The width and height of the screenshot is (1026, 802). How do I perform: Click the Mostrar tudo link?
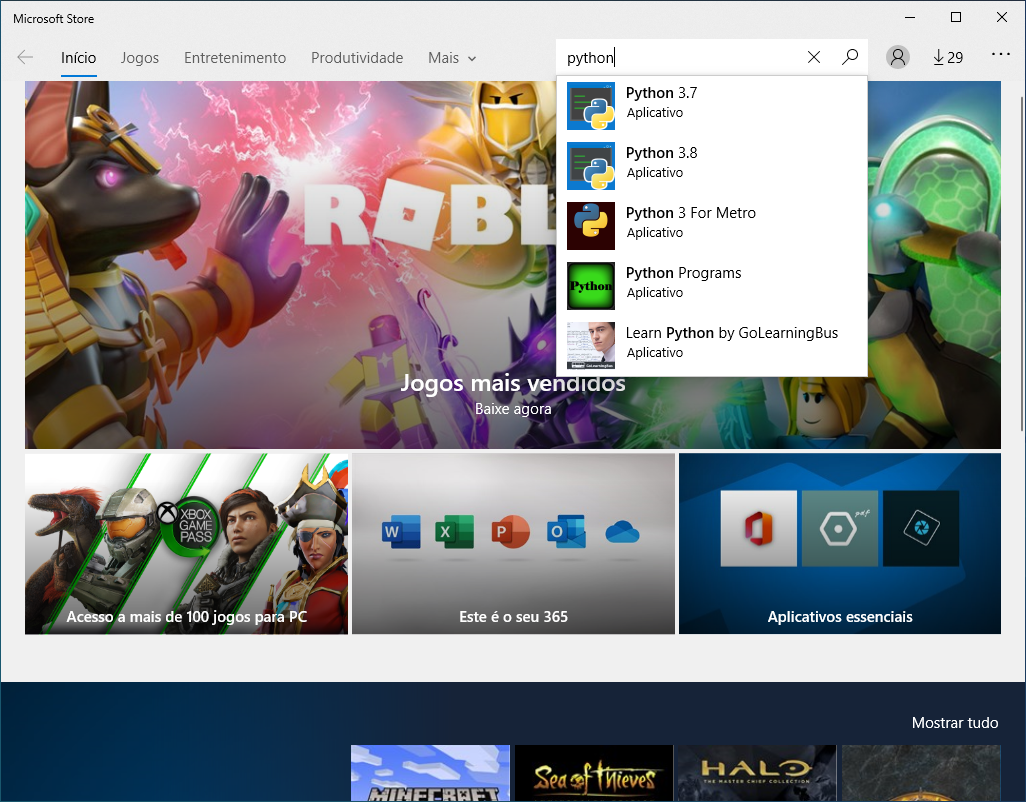[x=954, y=723]
